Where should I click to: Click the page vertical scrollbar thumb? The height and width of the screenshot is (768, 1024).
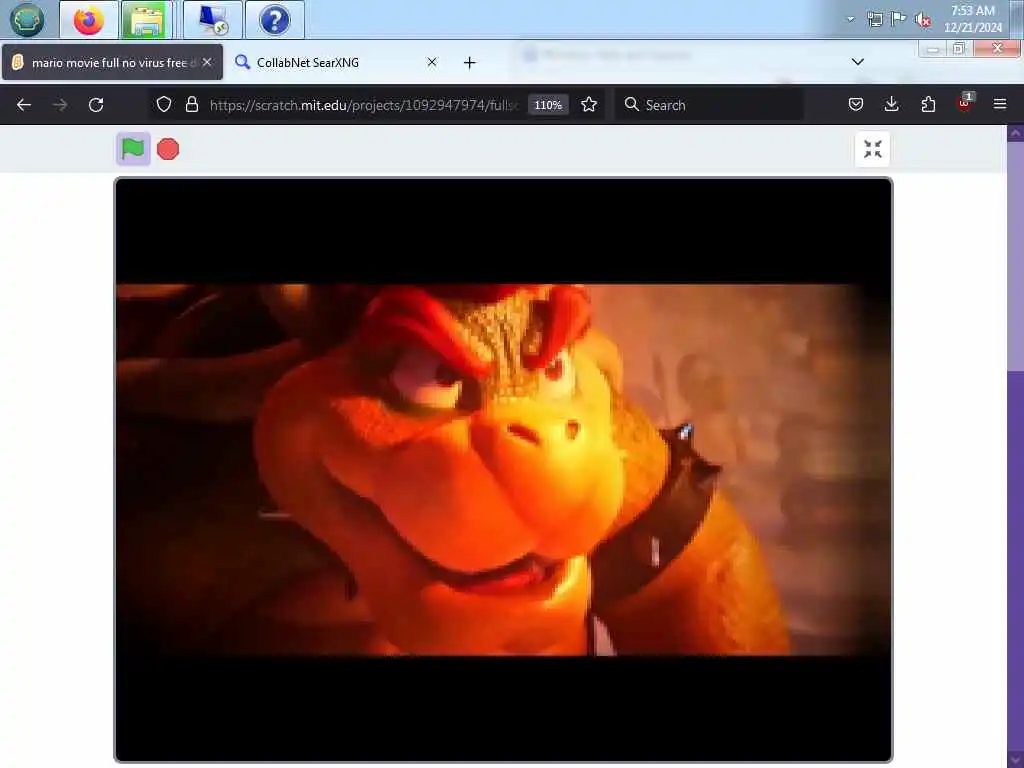(x=1015, y=255)
